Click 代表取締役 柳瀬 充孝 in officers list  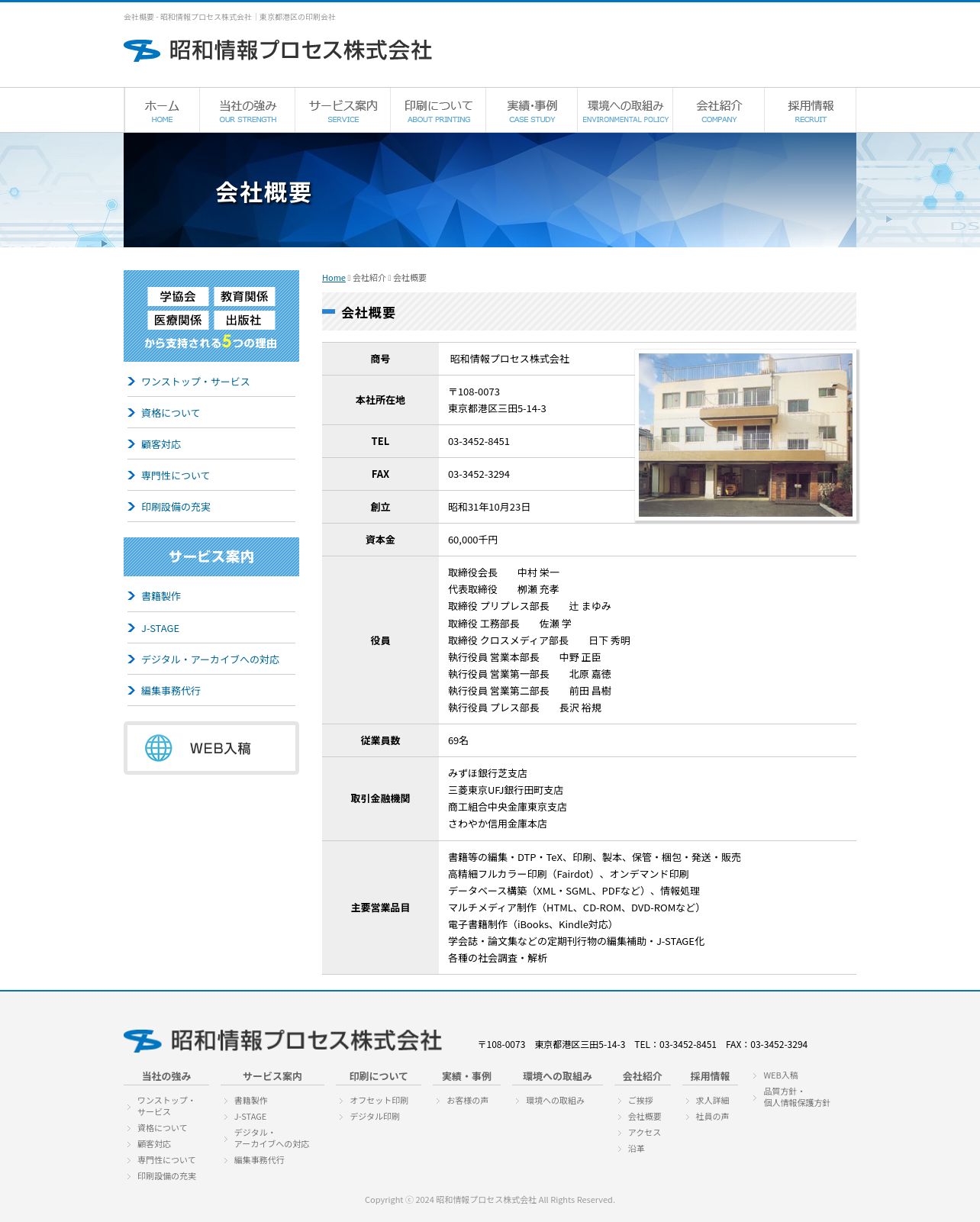[504, 590]
